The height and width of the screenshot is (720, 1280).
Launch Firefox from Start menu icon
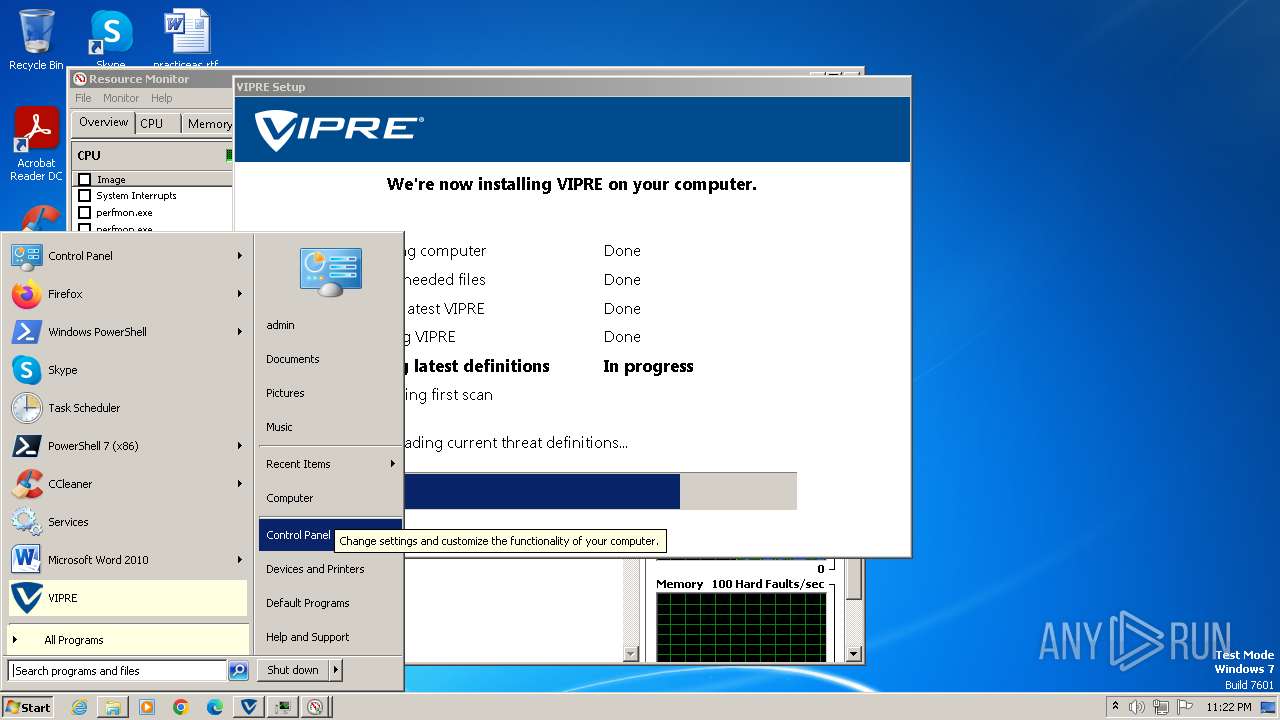27,294
